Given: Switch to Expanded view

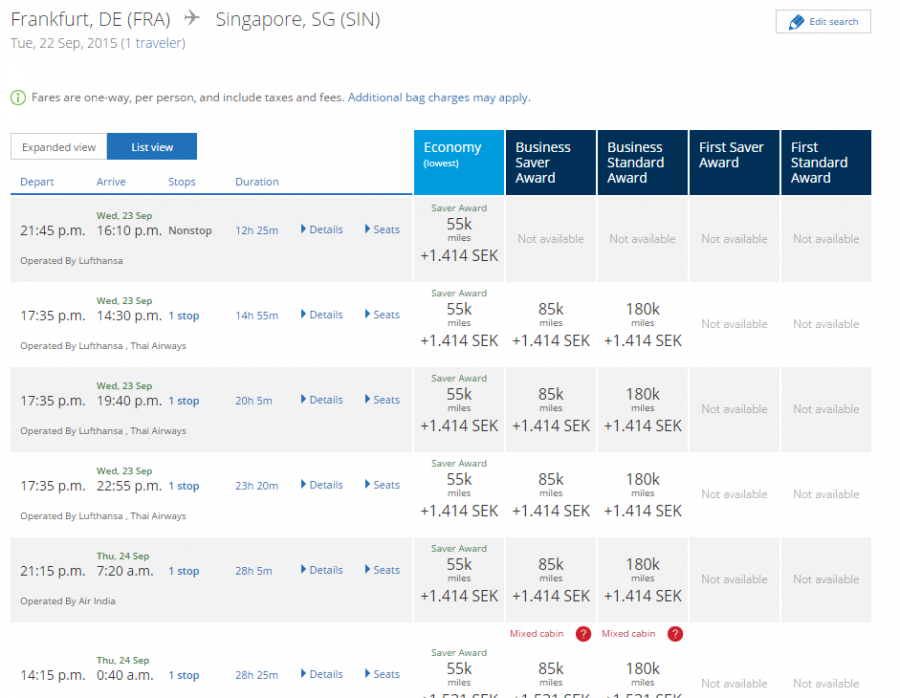Looking at the screenshot, I should click(x=59, y=147).
